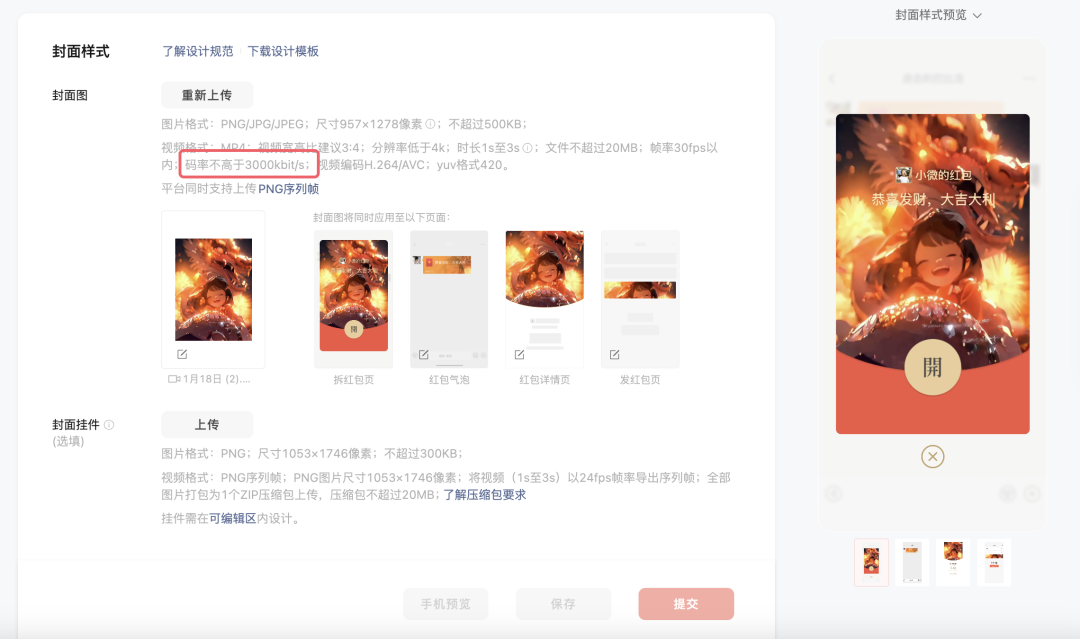The height and width of the screenshot is (639, 1080).
Task: Click the video file icon beside 1月18日 (2)
Action: [x=174, y=379]
